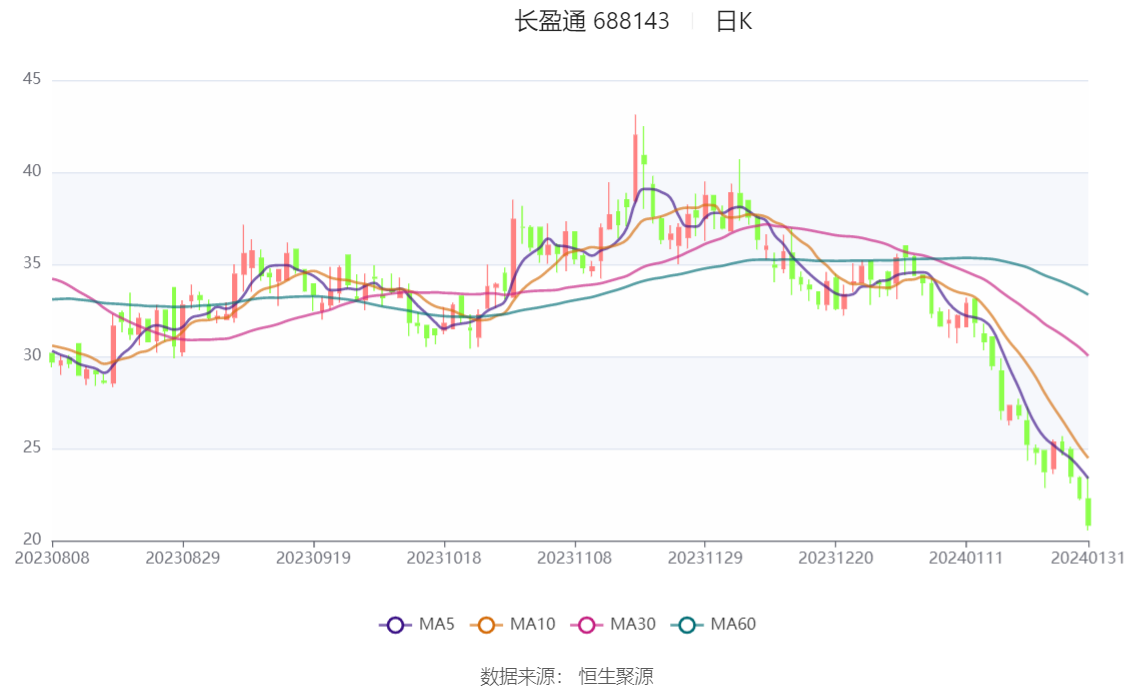The height and width of the screenshot is (689, 1134).
Task: Click the x-axis date 20240111
Action: (x=966, y=558)
